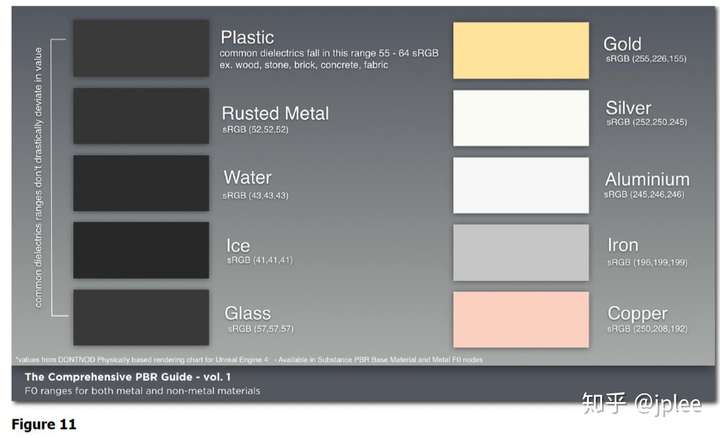The height and width of the screenshot is (436, 720).
Task: Select the Silver color swatch
Action: click(x=521, y=118)
